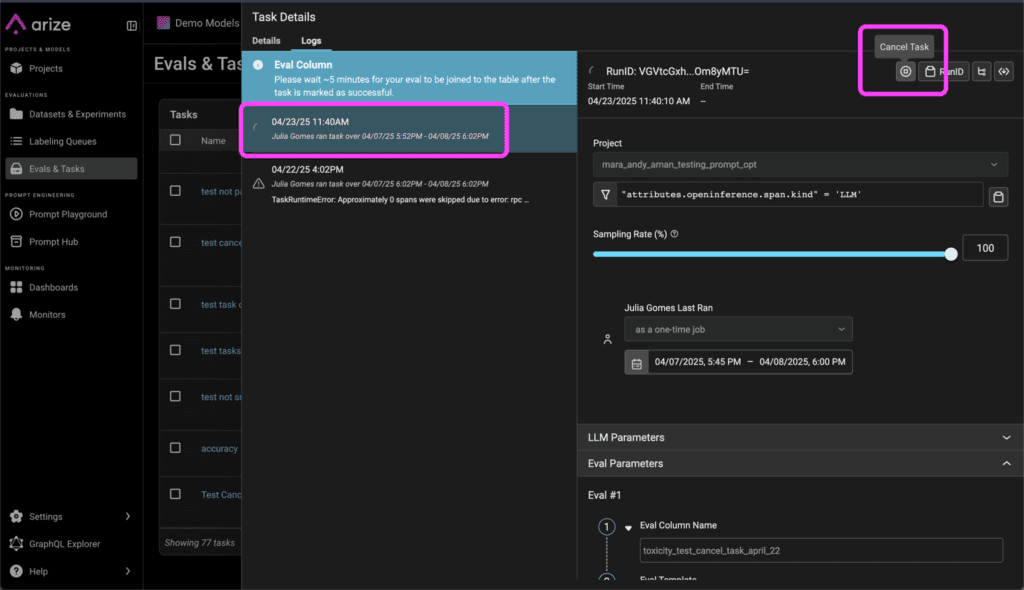Viewport: 1024px width, 590px height.
Task: Click the RunID copy button
Action: click(944, 71)
